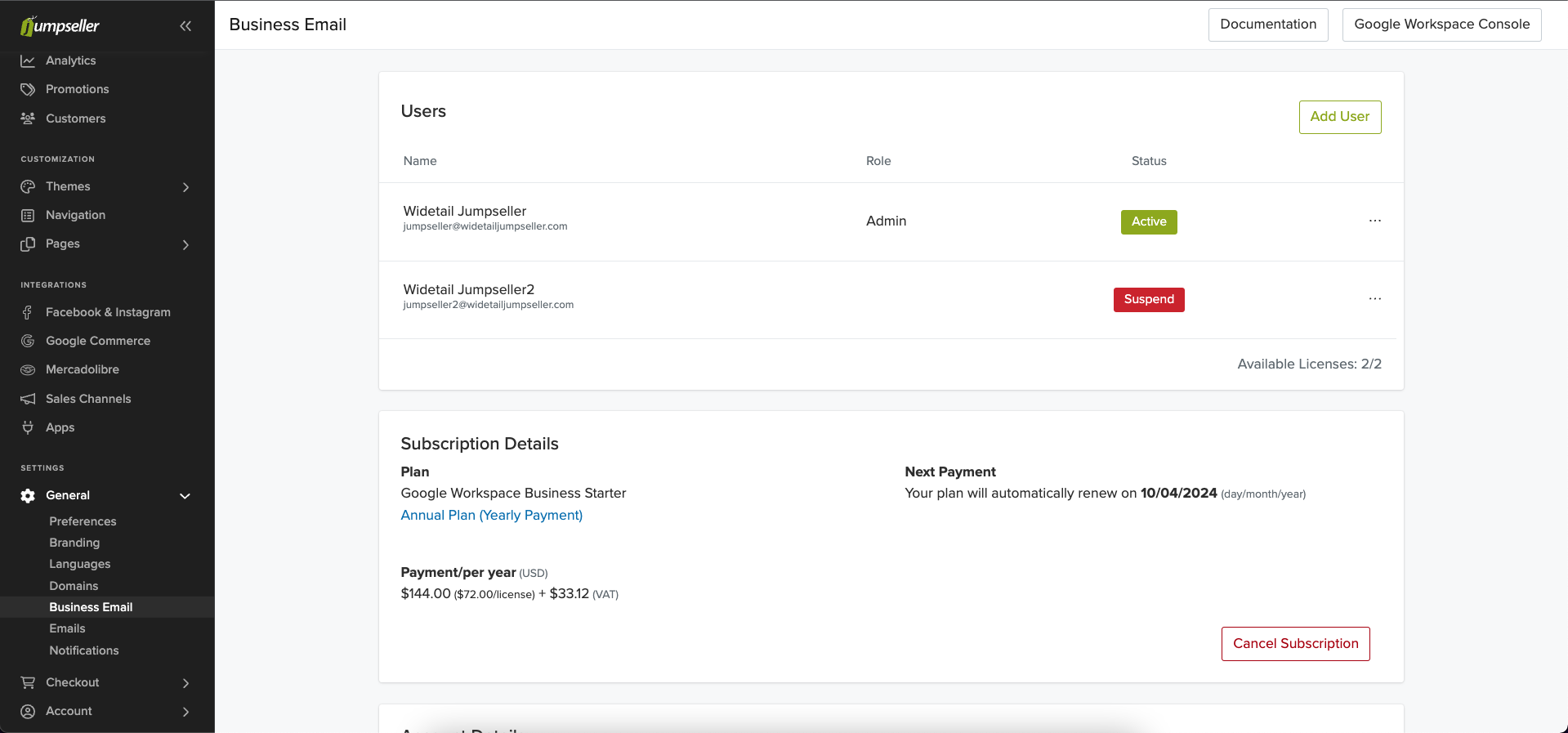Open Languages settings
Screen dimensions: 1568x733
point(80,564)
